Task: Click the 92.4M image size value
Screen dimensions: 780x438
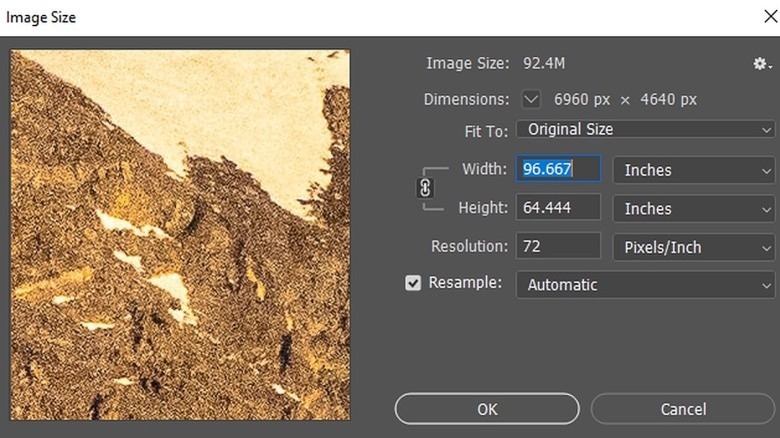Action: pyautogui.click(x=544, y=63)
